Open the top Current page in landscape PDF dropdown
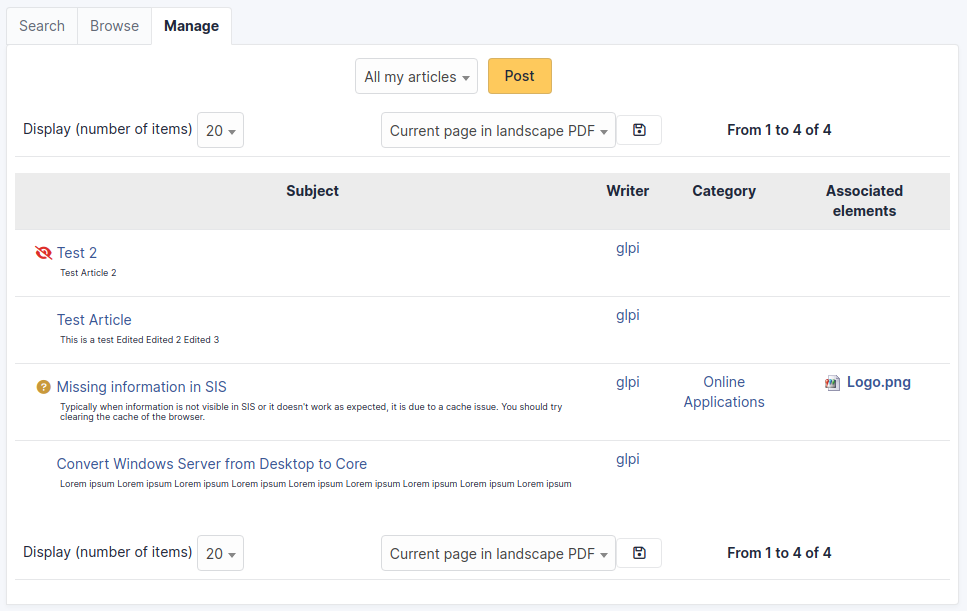This screenshot has height=611, width=967. [x=498, y=130]
